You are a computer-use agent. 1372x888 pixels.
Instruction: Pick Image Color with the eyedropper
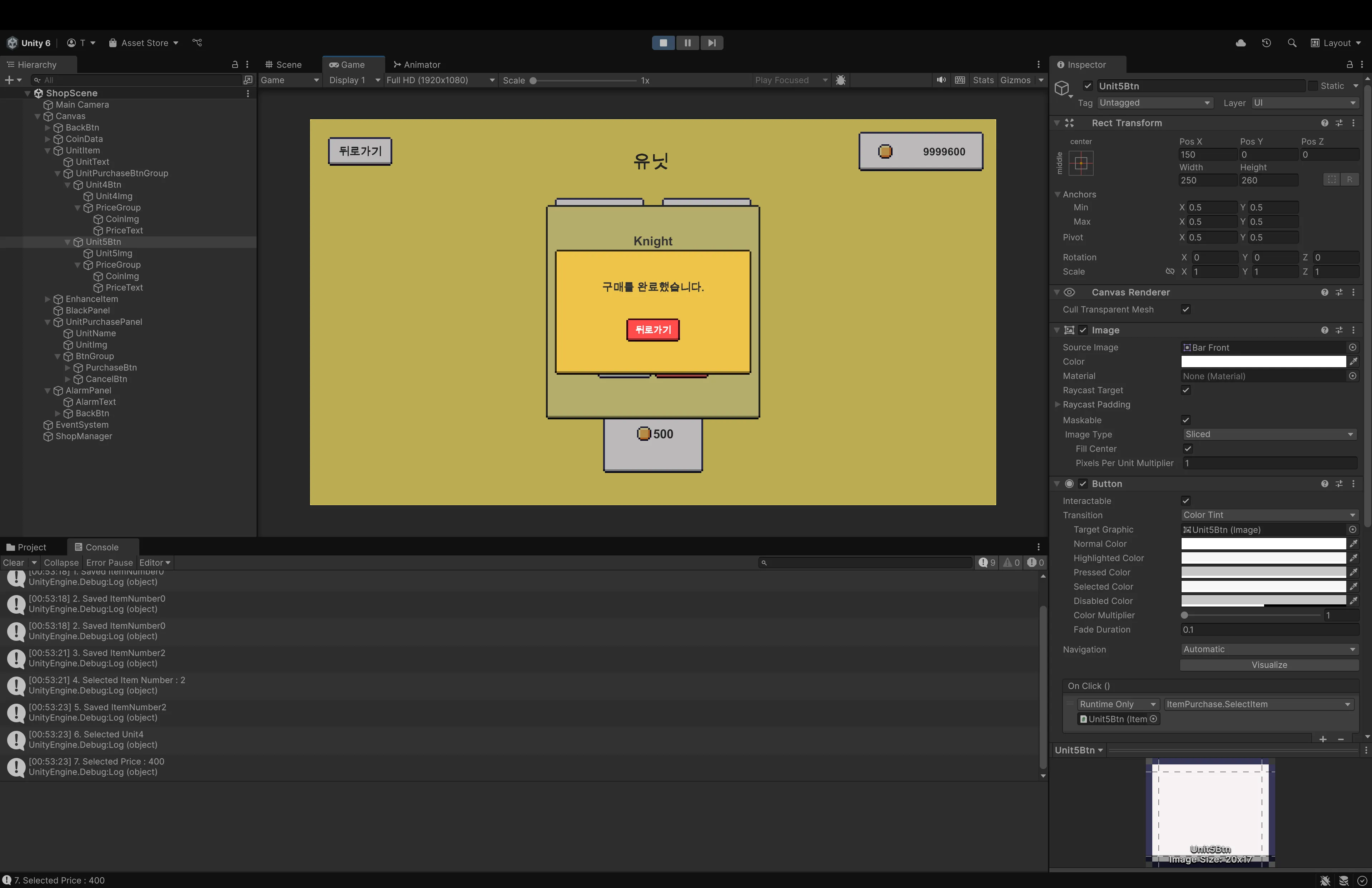pos(1353,361)
